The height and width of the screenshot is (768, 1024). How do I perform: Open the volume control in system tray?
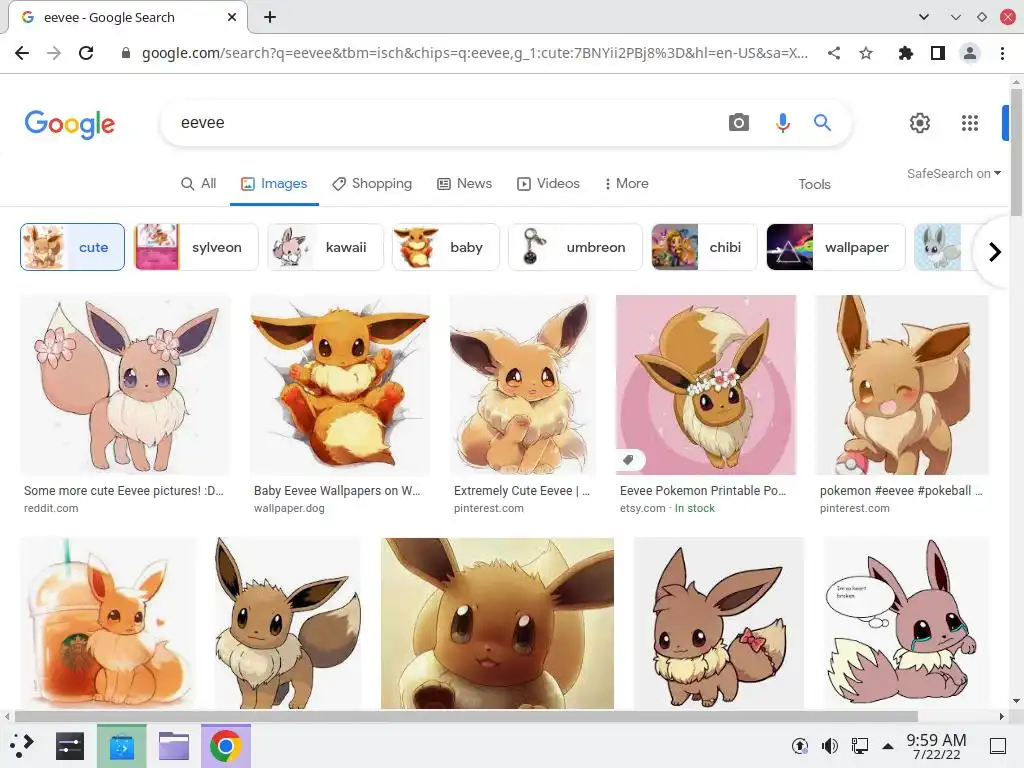pos(829,746)
